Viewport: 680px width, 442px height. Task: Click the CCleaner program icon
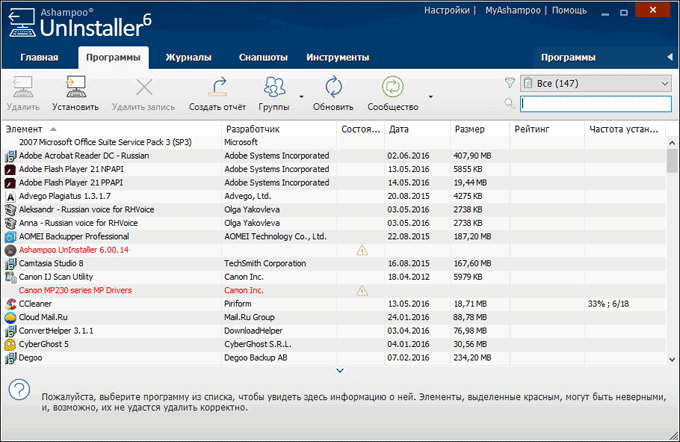coord(10,304)
